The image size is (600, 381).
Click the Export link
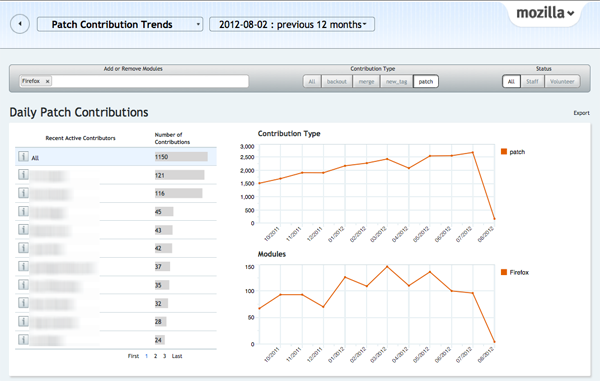point(581,113)
